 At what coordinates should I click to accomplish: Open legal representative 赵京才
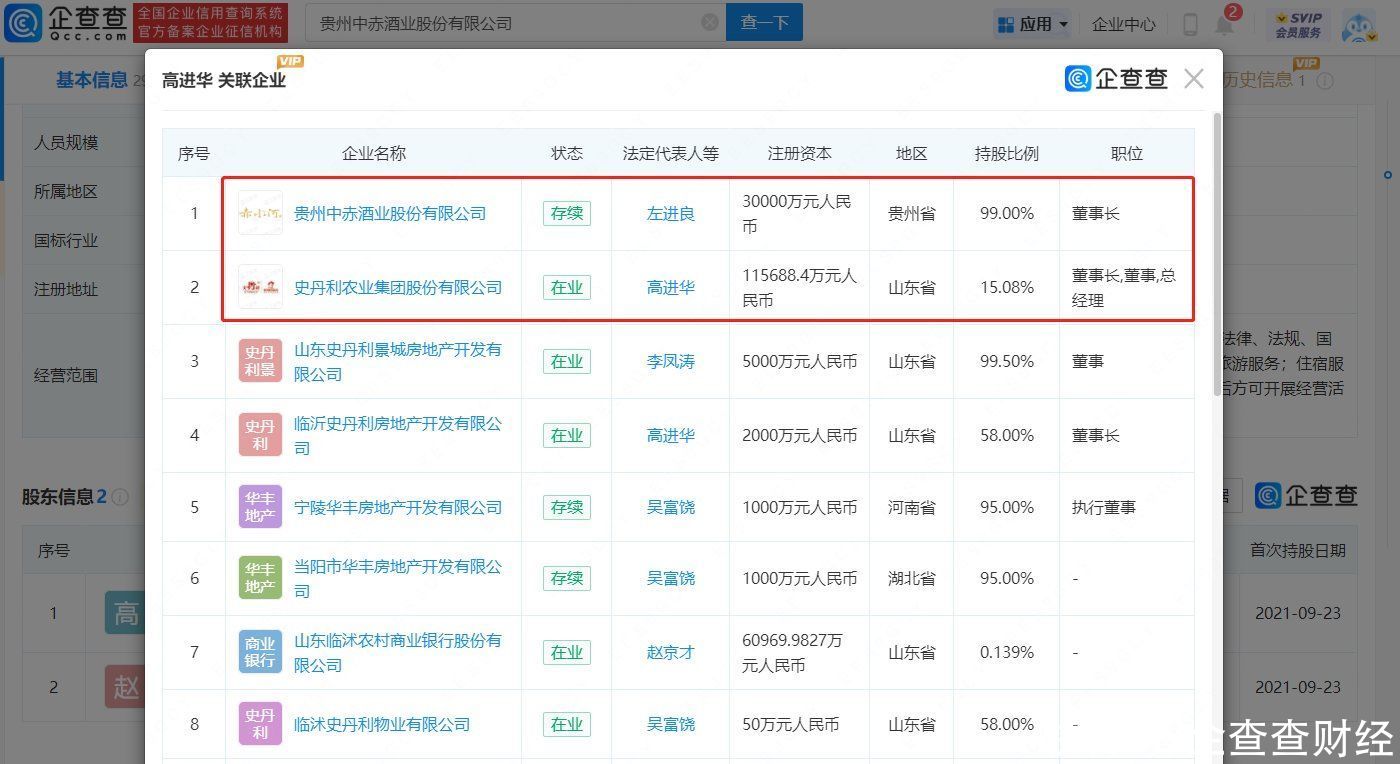coord(671,652)
